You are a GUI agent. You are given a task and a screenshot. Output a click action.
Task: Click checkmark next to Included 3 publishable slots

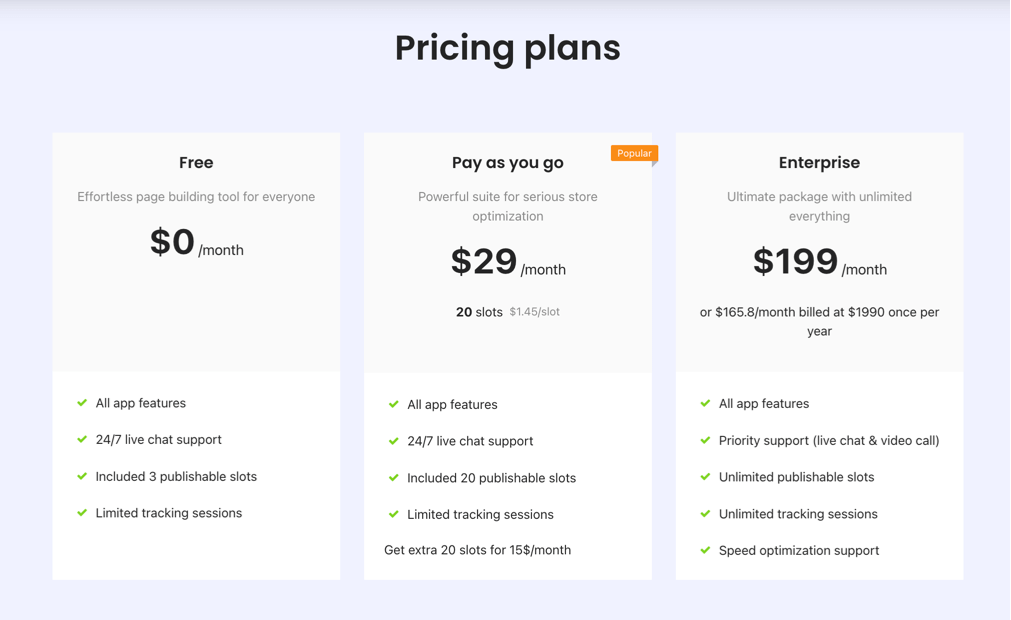pyautogui.click(x=82, y=476)
